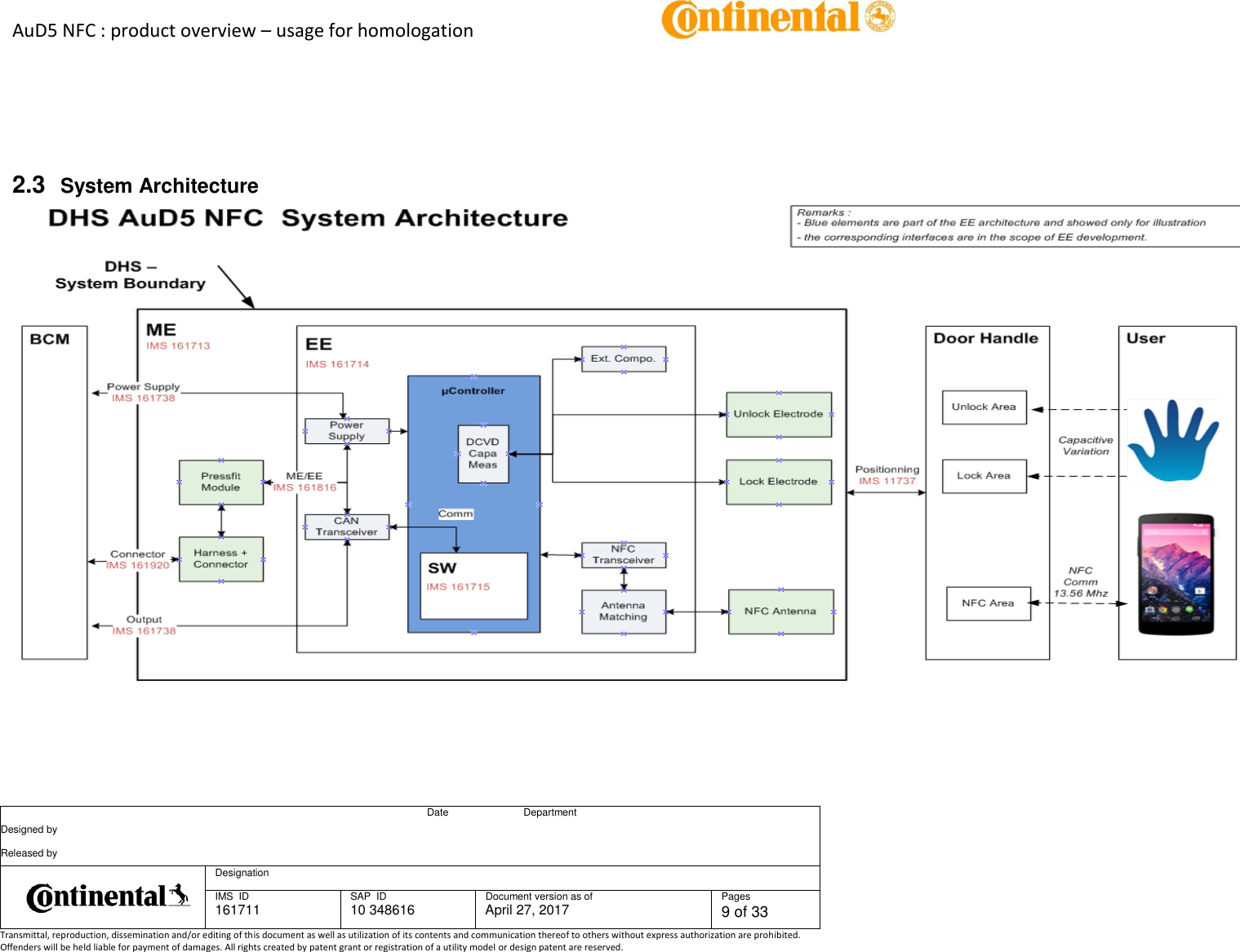Click the smartphone image in User box

(x=1176, y=574)
